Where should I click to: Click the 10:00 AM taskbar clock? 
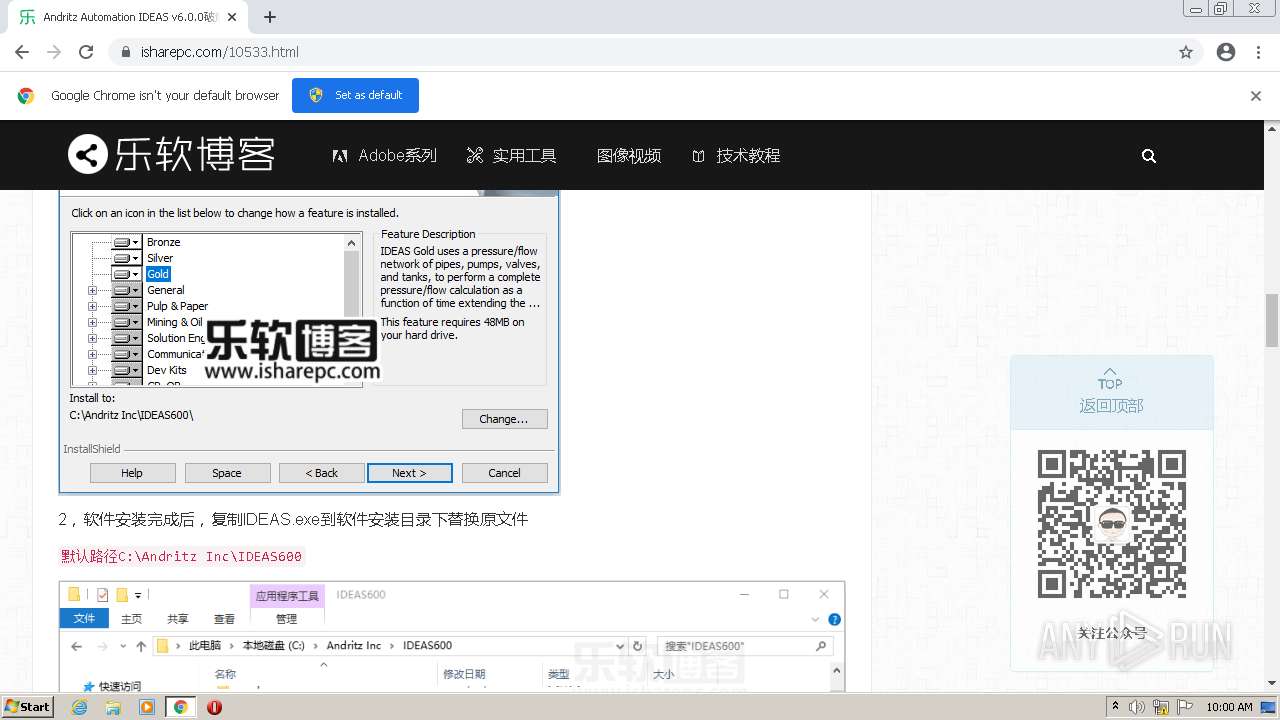tap(1229, 707)
